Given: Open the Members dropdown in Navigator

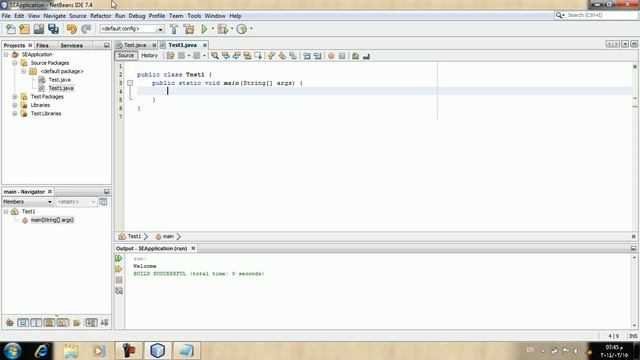Looking at the screenshot, I should coord(27,202).
